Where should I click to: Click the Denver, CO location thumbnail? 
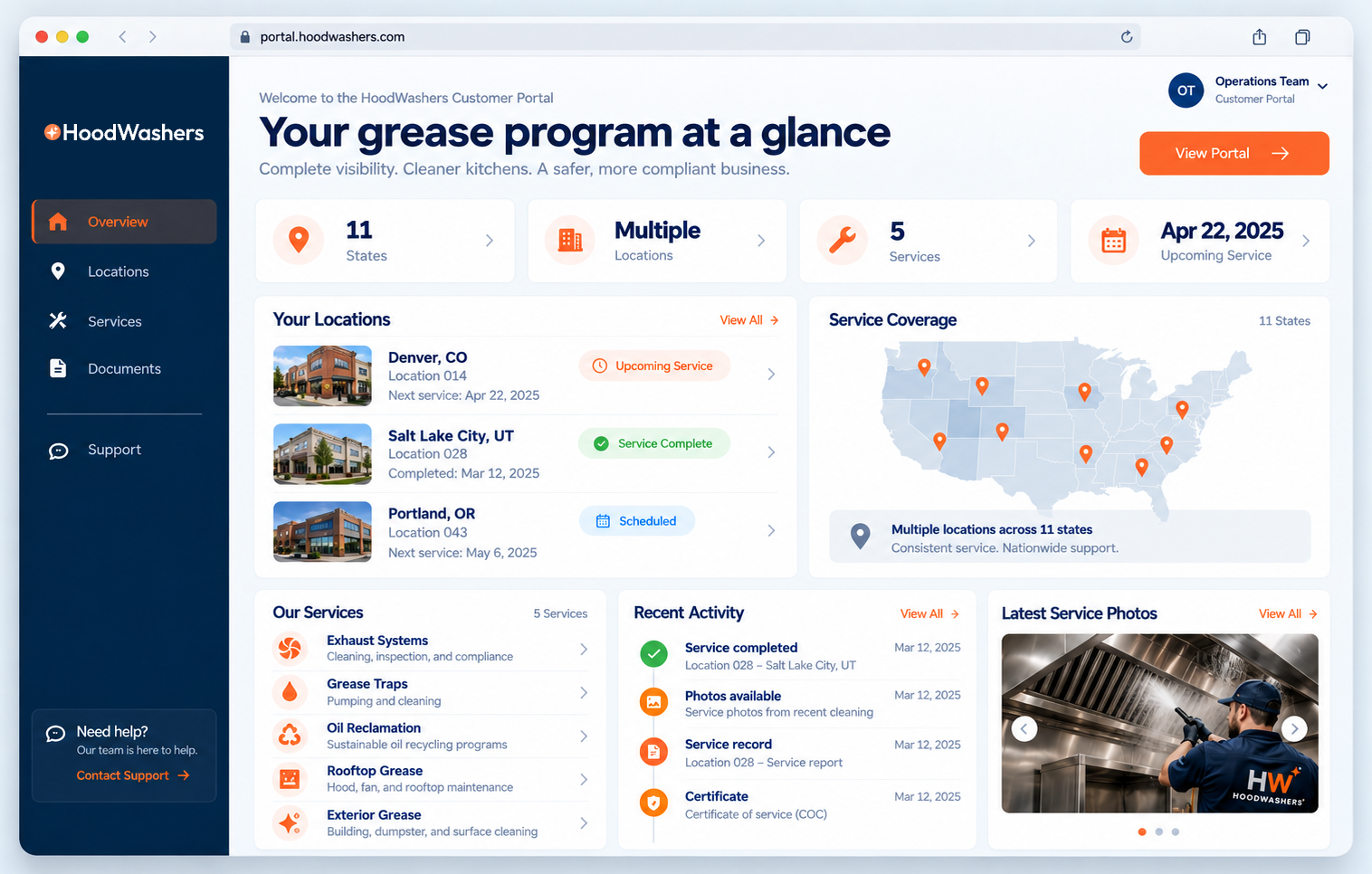point(322,375)
